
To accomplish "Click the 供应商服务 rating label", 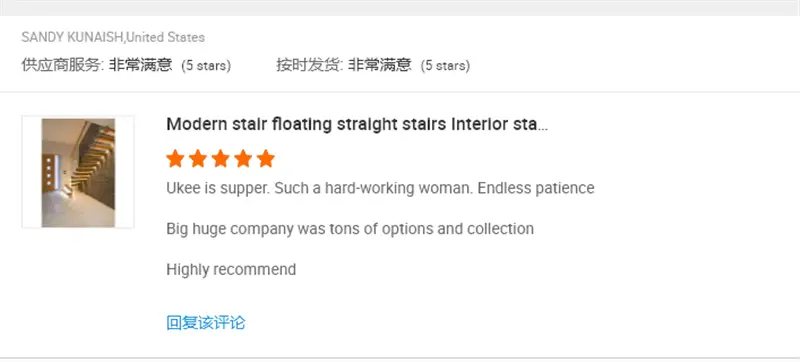I will tap(62, 65).
